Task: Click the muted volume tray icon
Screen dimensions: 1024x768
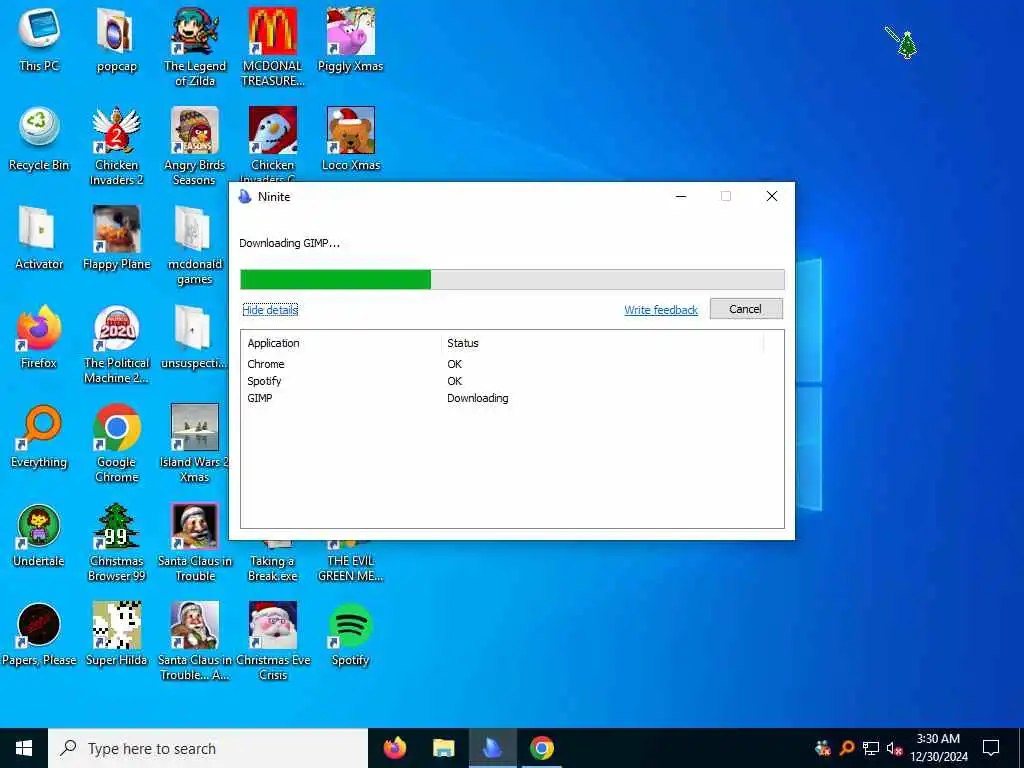Action: pos(894,748)
